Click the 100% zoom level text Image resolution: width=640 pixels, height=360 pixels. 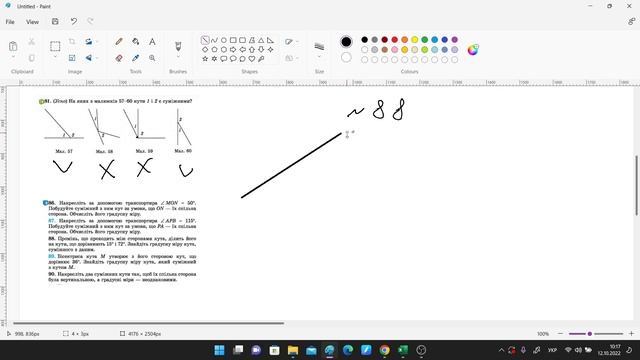543,334
